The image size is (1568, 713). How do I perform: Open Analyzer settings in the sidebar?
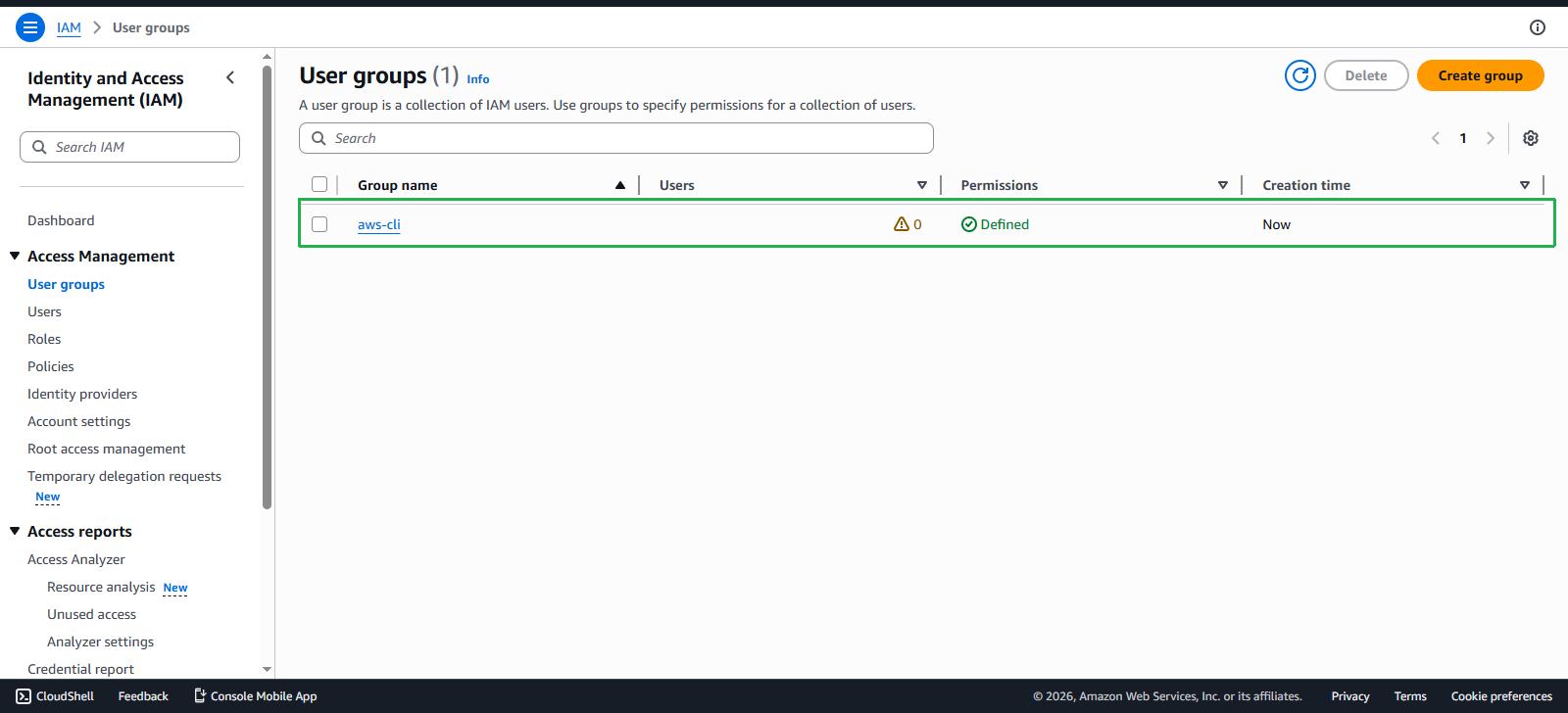pos(100,642)
